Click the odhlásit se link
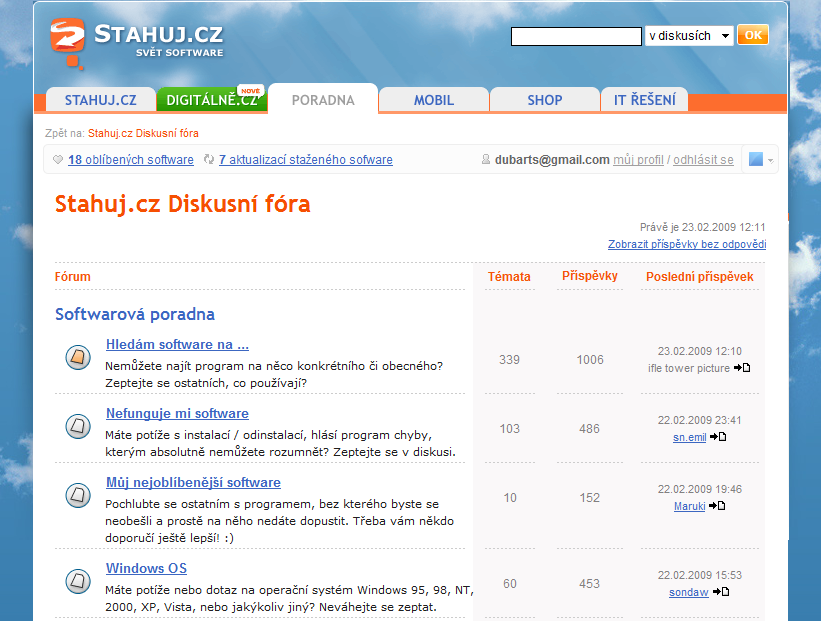This screenshot has height=621, width=821. pos(703,160)
